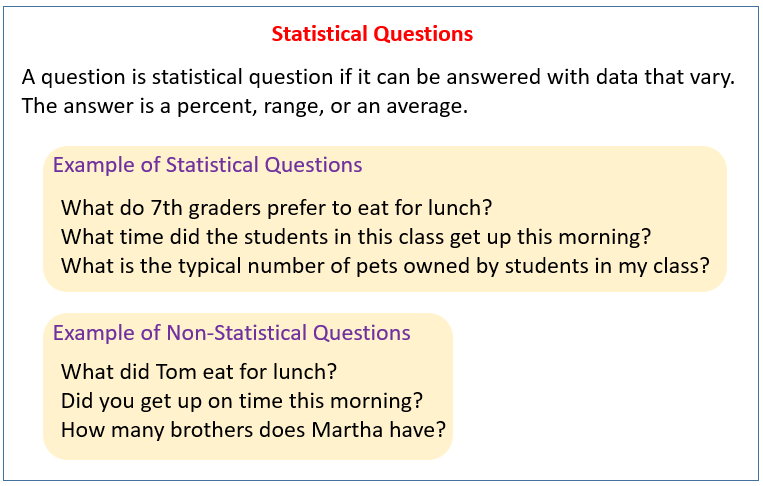
Task: Click the question about typical number of pets
Action: [385, 266]
